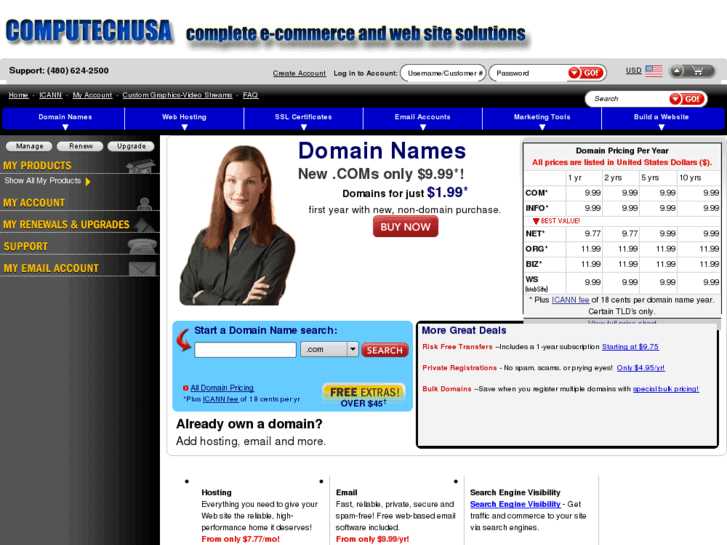
Task: Focus the Password field
Action: (529, 73)
